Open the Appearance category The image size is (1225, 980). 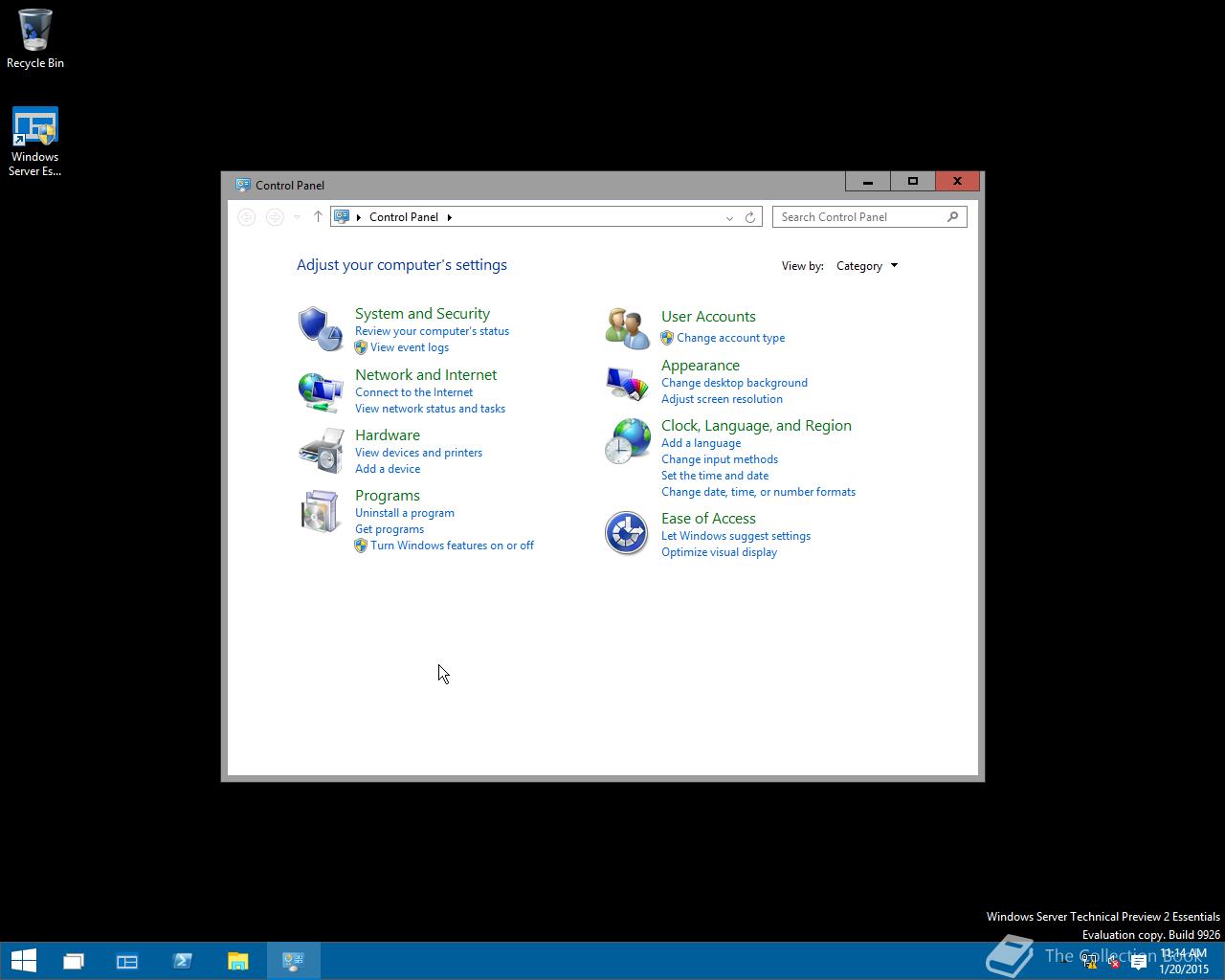point(701,366)
